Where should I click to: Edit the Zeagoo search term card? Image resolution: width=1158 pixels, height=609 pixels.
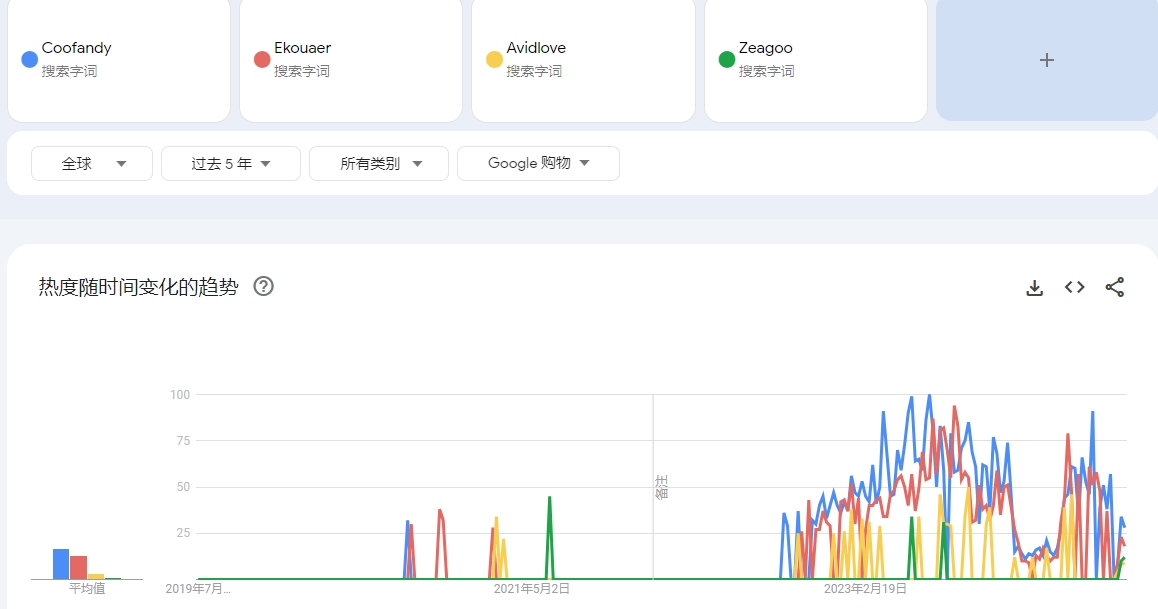pos(816,60)
